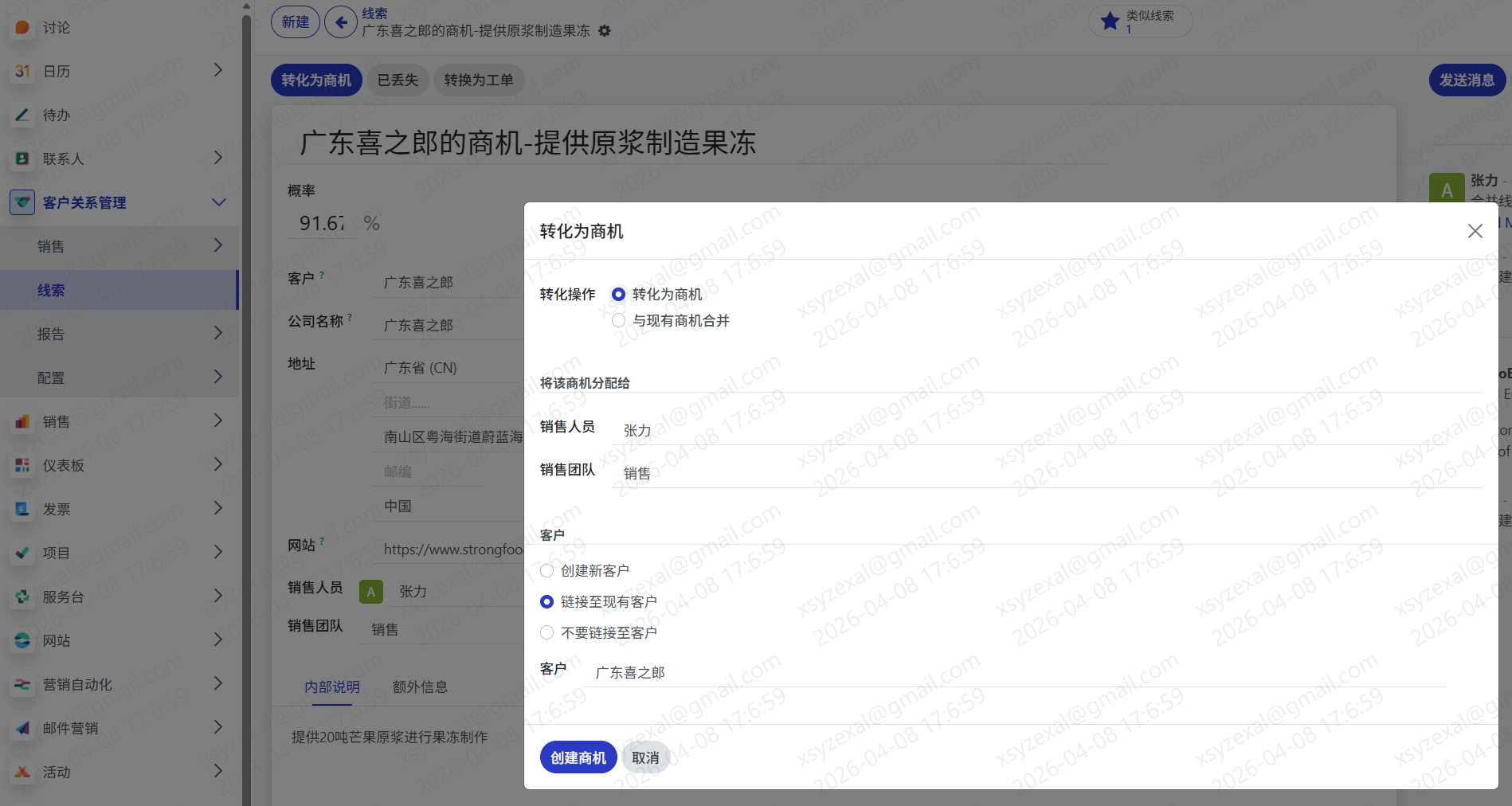Expand the 报告 submenu chevron
This screenshot has width=1512, height=806.
tap(218, 334)
